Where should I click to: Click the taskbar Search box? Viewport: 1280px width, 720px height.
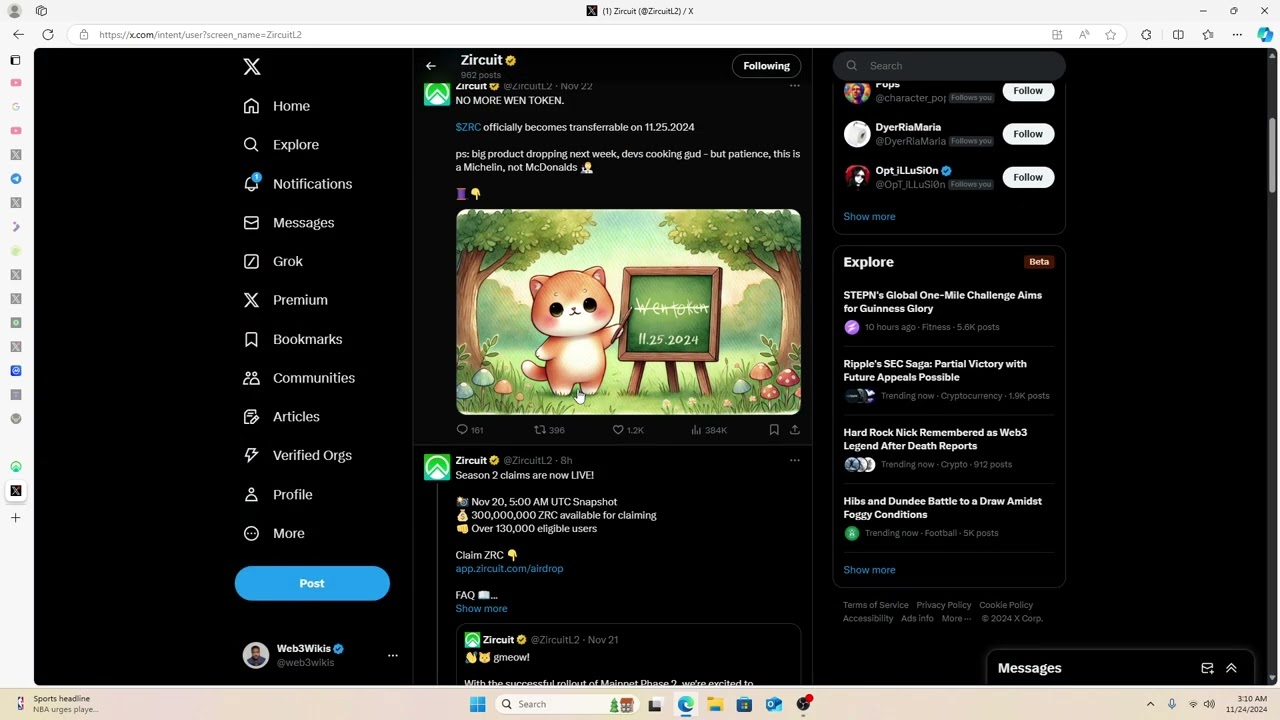pos(568,704)
